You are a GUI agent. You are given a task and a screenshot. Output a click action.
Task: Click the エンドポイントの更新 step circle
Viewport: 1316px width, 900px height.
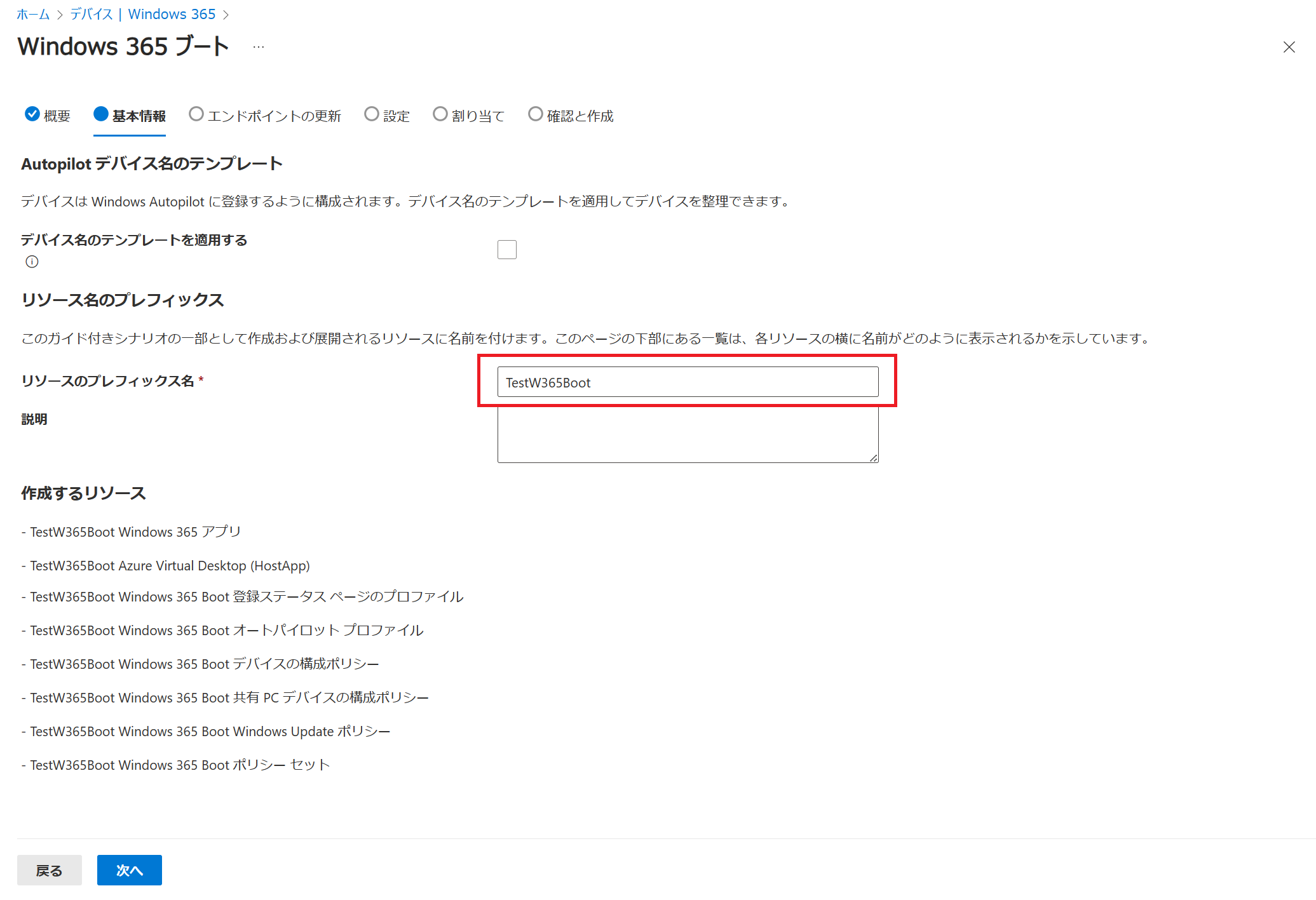(196, 114)
